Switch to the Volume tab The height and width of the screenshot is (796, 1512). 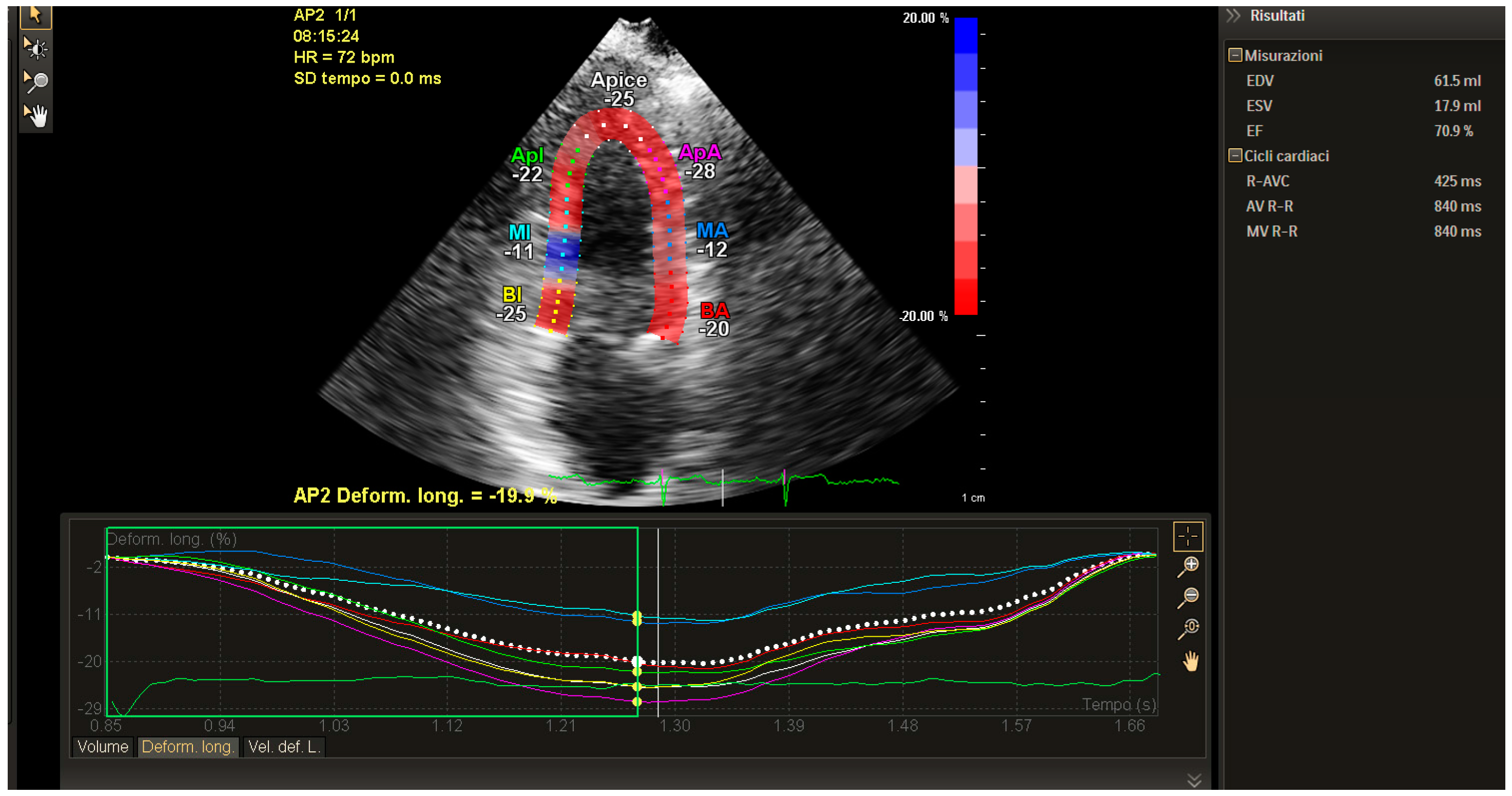point(103,747)
